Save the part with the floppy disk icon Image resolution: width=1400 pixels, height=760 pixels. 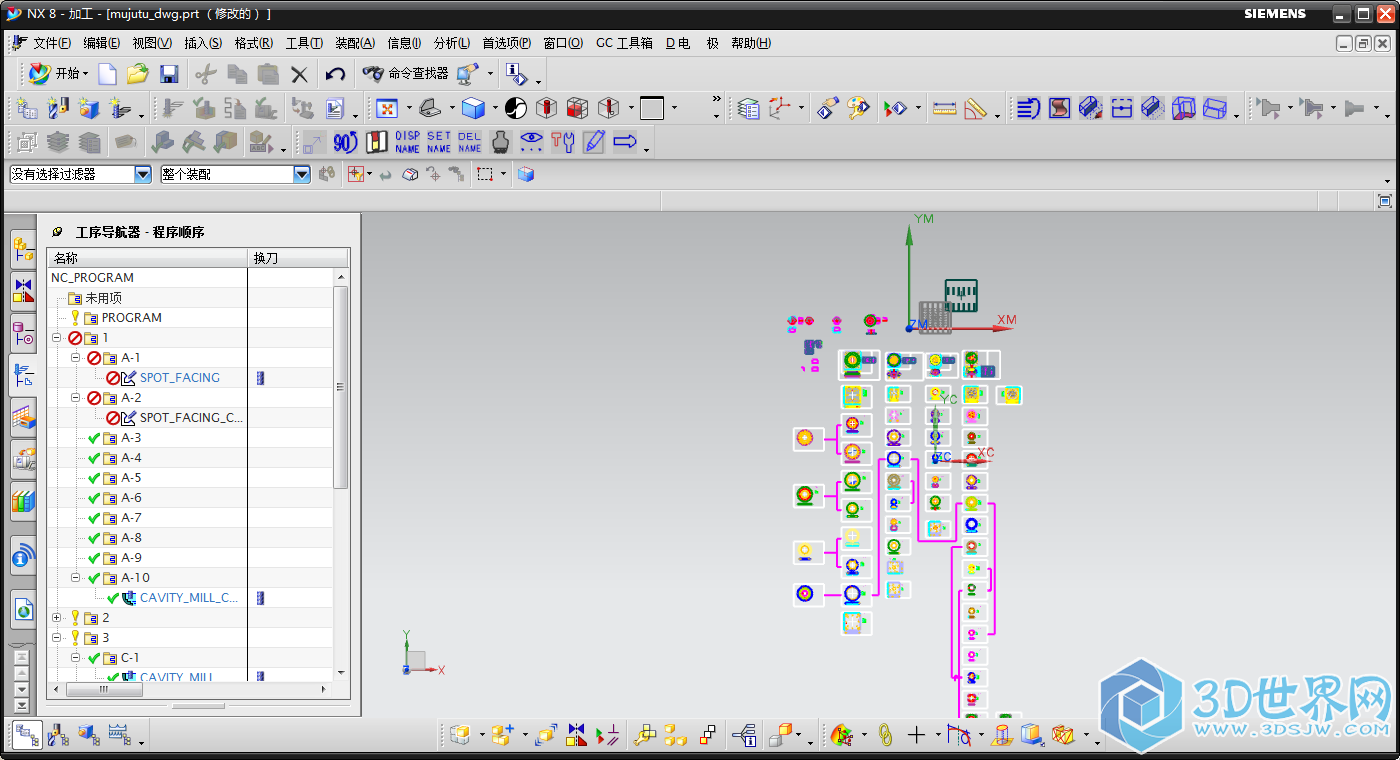[x=169, y=74]
